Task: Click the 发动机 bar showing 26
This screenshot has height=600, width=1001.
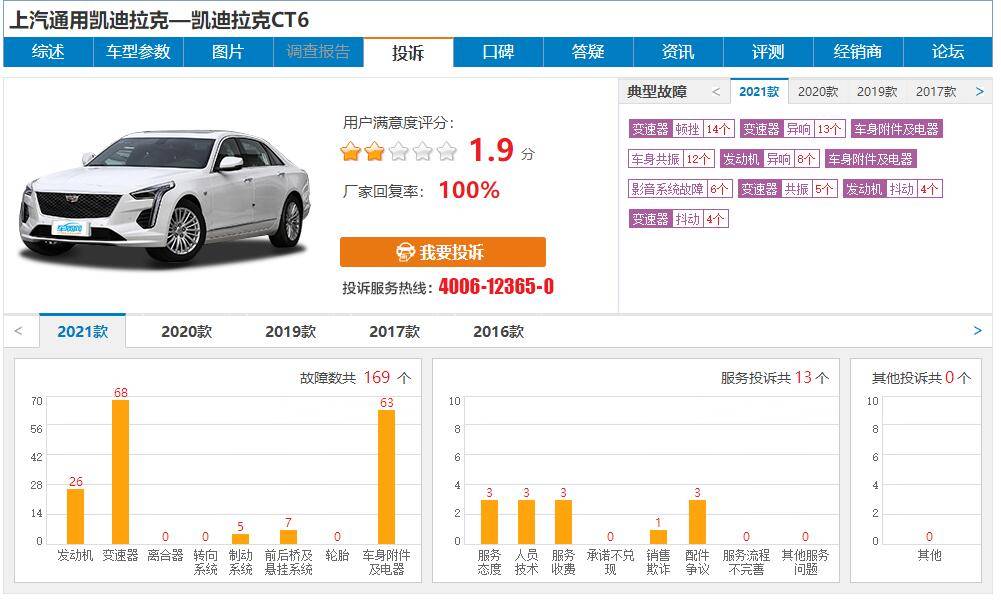Action: tap(75, 516)
